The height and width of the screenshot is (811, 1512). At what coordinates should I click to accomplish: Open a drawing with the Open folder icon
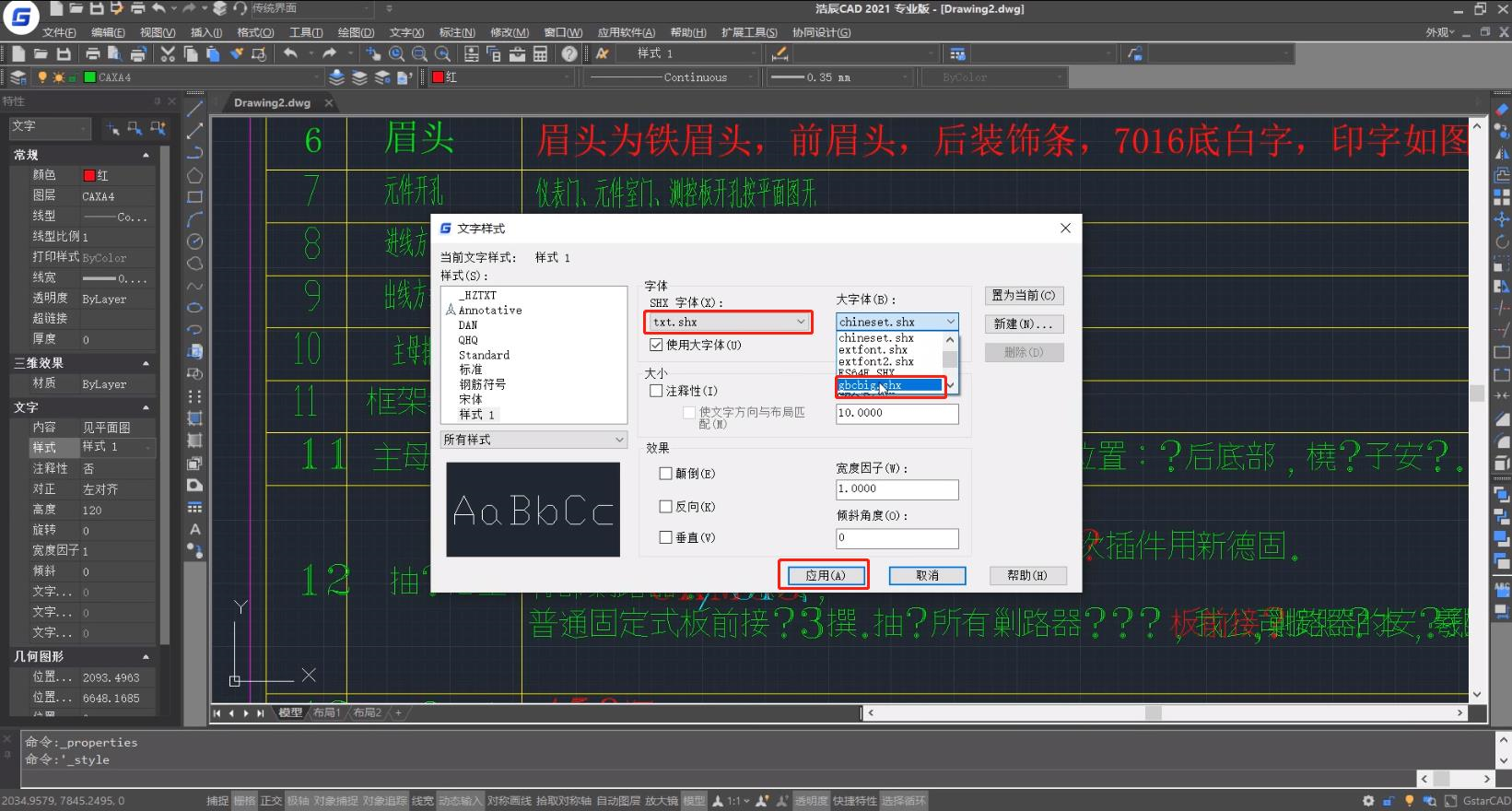pyautogui.click(x=41, y=53)
